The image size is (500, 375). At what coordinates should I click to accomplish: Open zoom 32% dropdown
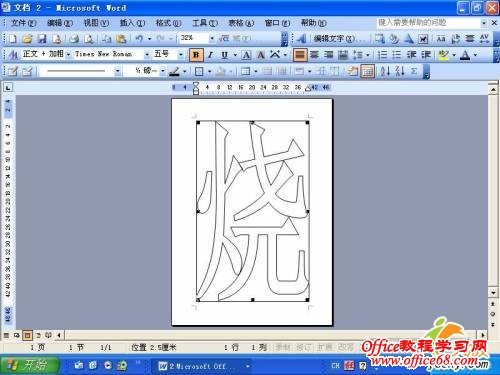(212, 39)
